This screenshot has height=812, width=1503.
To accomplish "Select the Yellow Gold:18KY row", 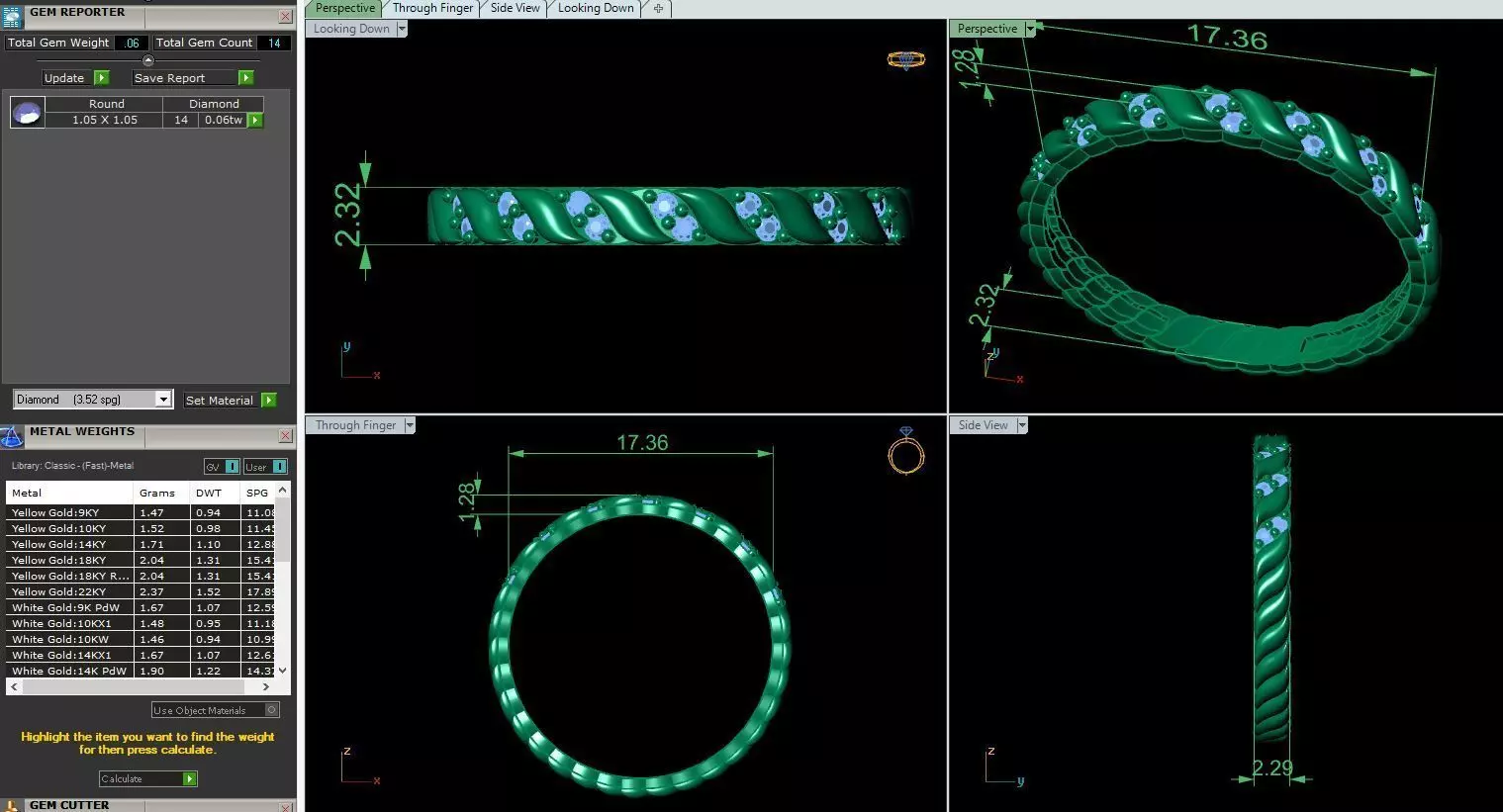I will [141, 560].
